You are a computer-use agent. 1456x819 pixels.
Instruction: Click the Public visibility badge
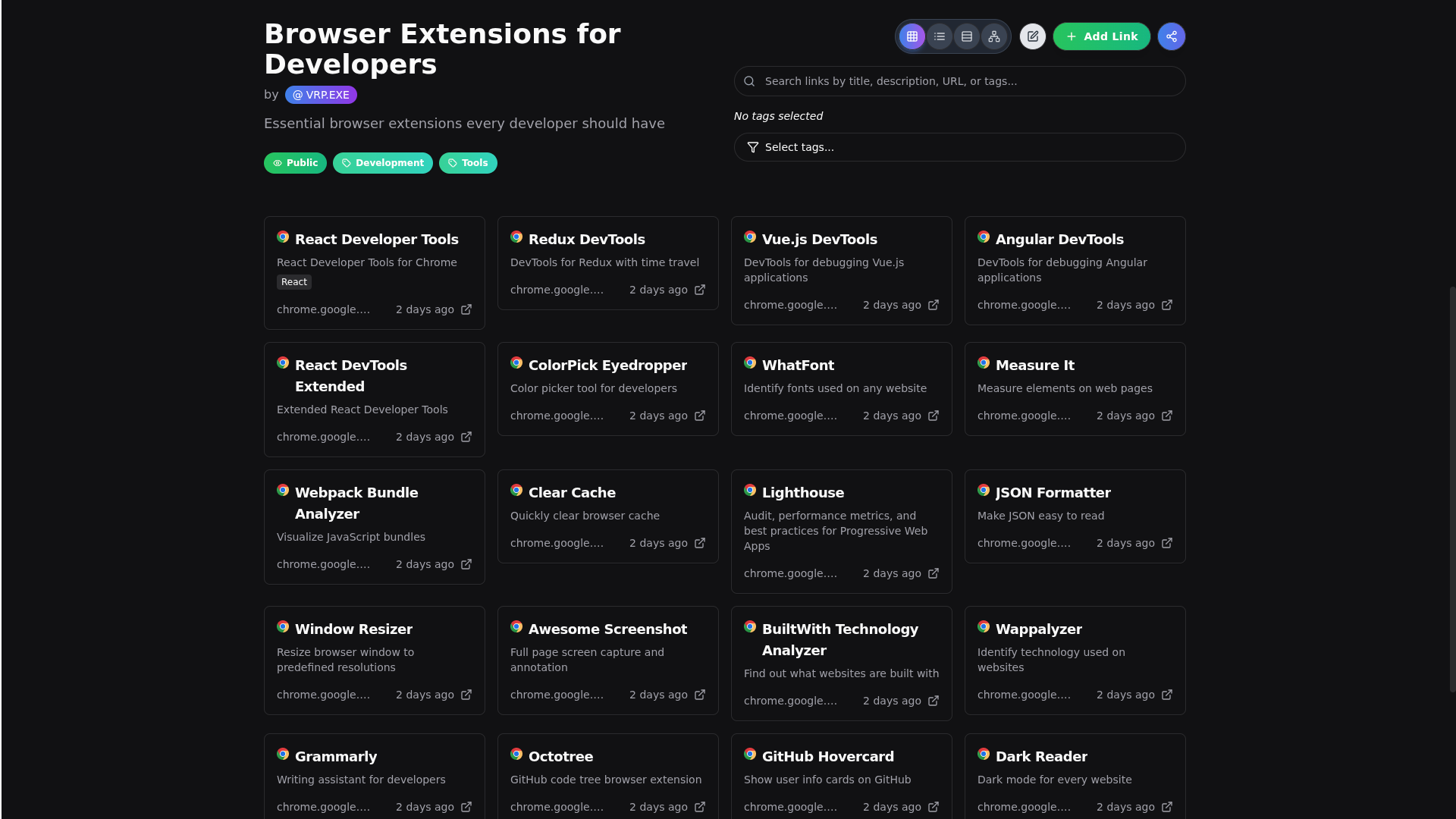(x=295, y=163)
